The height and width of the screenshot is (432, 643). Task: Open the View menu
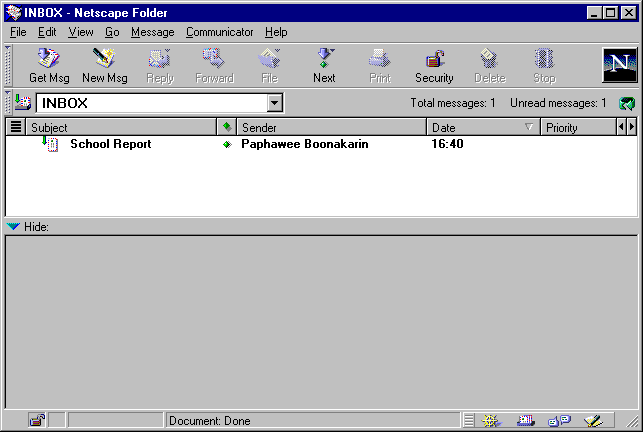81,32
